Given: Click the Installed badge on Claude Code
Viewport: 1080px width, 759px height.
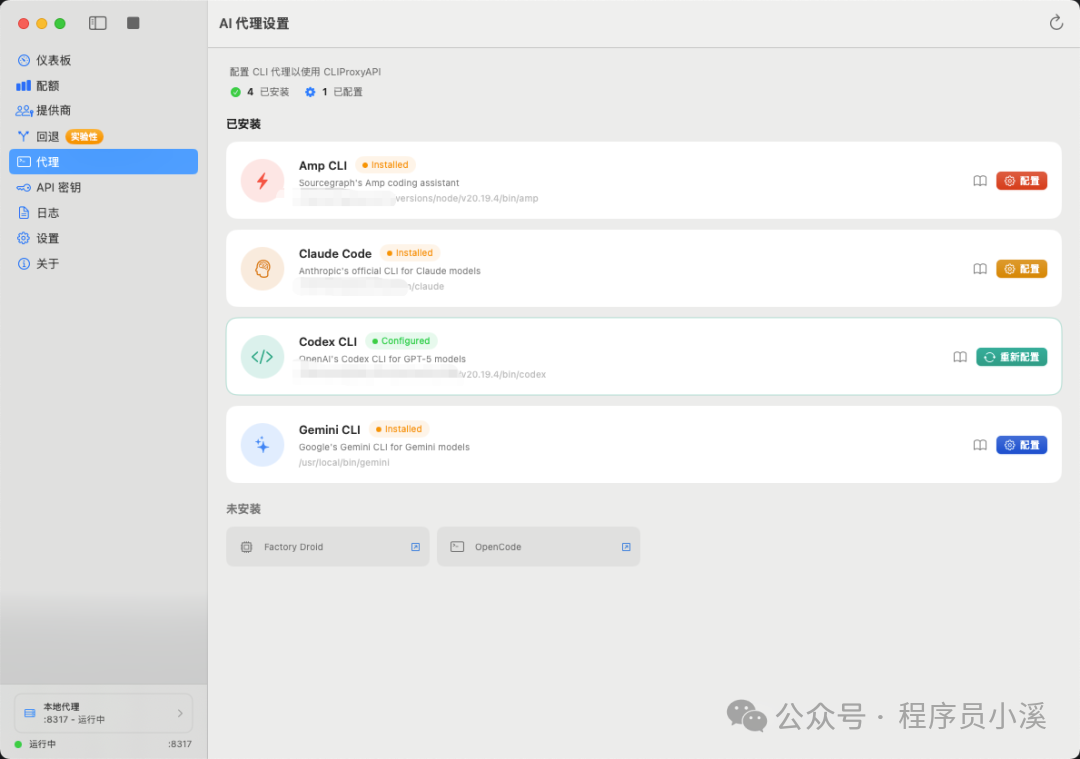Looking at the screenshot, I should (x=410, y=253).
